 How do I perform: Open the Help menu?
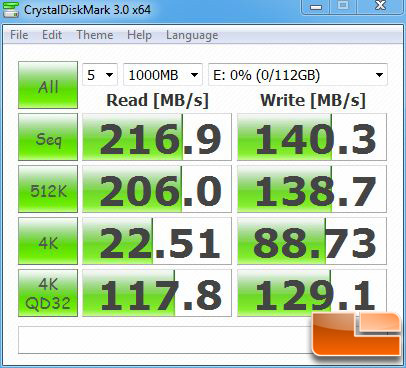click(x=139, y=35)
